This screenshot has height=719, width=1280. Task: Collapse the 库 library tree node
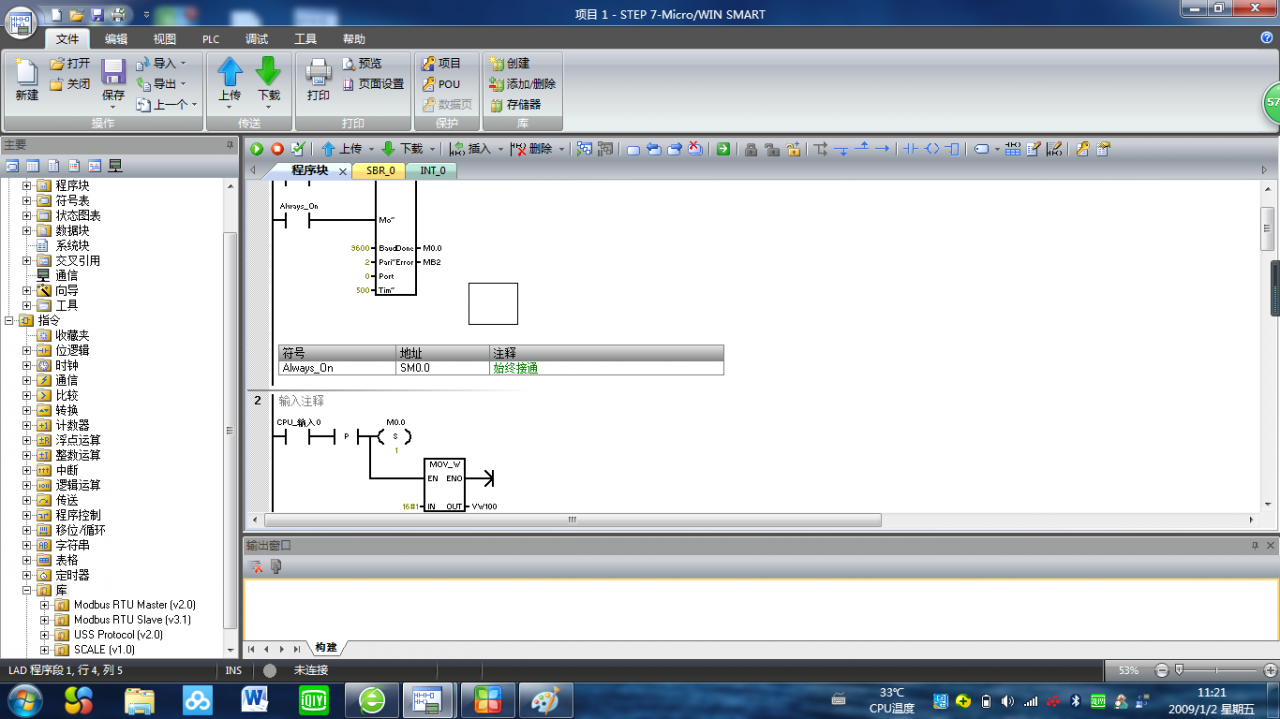27,590
